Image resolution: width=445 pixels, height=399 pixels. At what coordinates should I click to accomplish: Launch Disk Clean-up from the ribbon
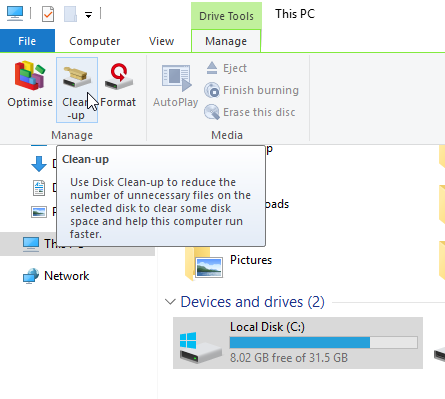click(x=77, y=90)
